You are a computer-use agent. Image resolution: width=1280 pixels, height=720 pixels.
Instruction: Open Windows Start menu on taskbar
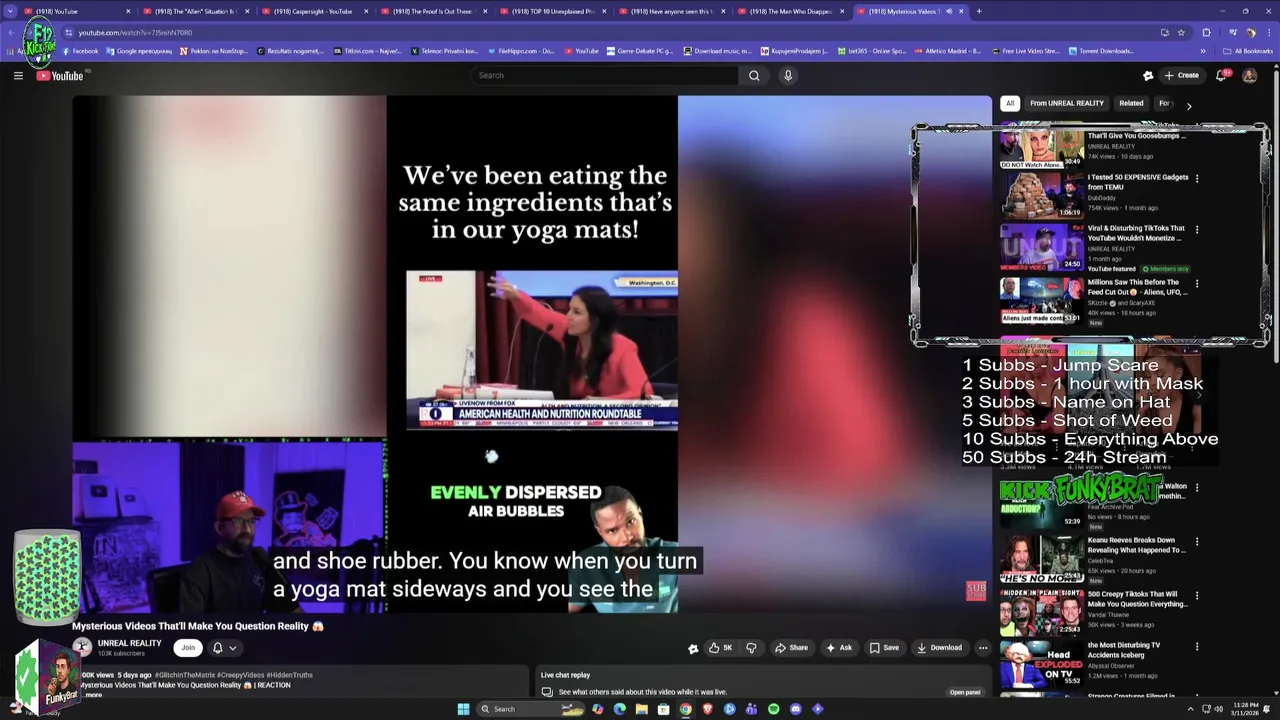(x=463, y=709)
